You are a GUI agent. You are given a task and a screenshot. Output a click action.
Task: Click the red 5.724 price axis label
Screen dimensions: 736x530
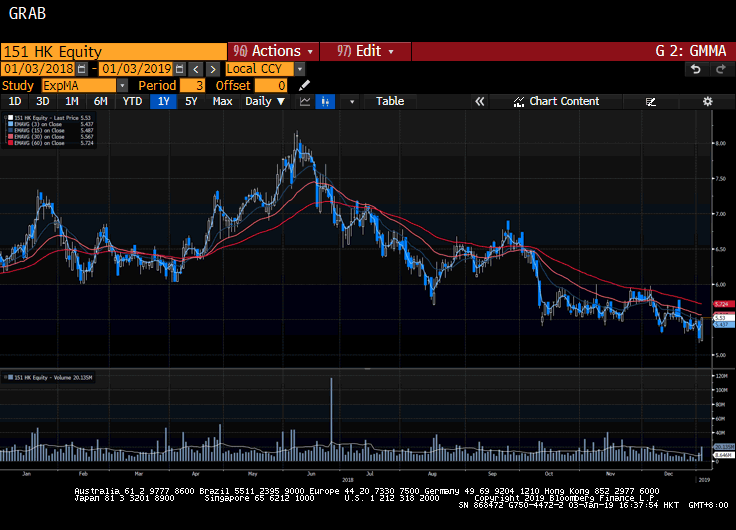tap(723, 304)
